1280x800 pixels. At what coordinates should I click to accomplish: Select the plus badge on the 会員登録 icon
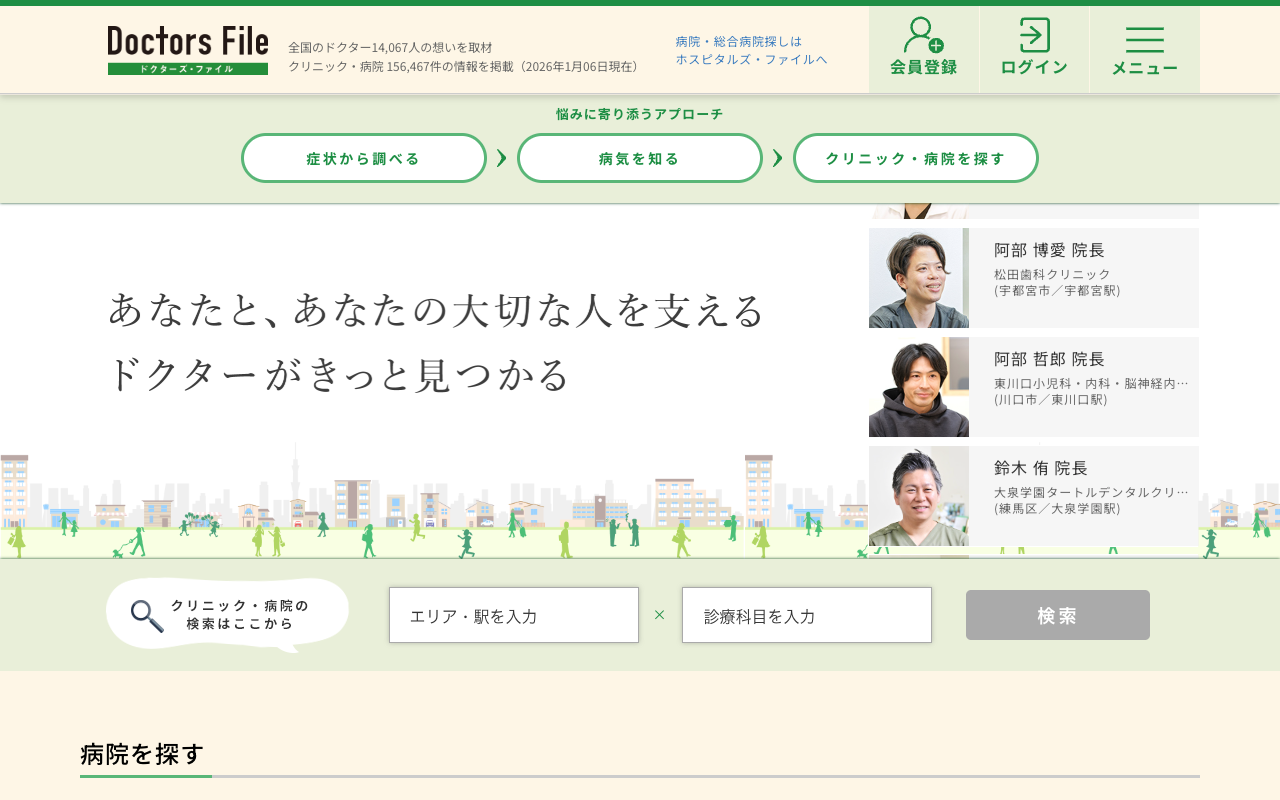[936, 44]
